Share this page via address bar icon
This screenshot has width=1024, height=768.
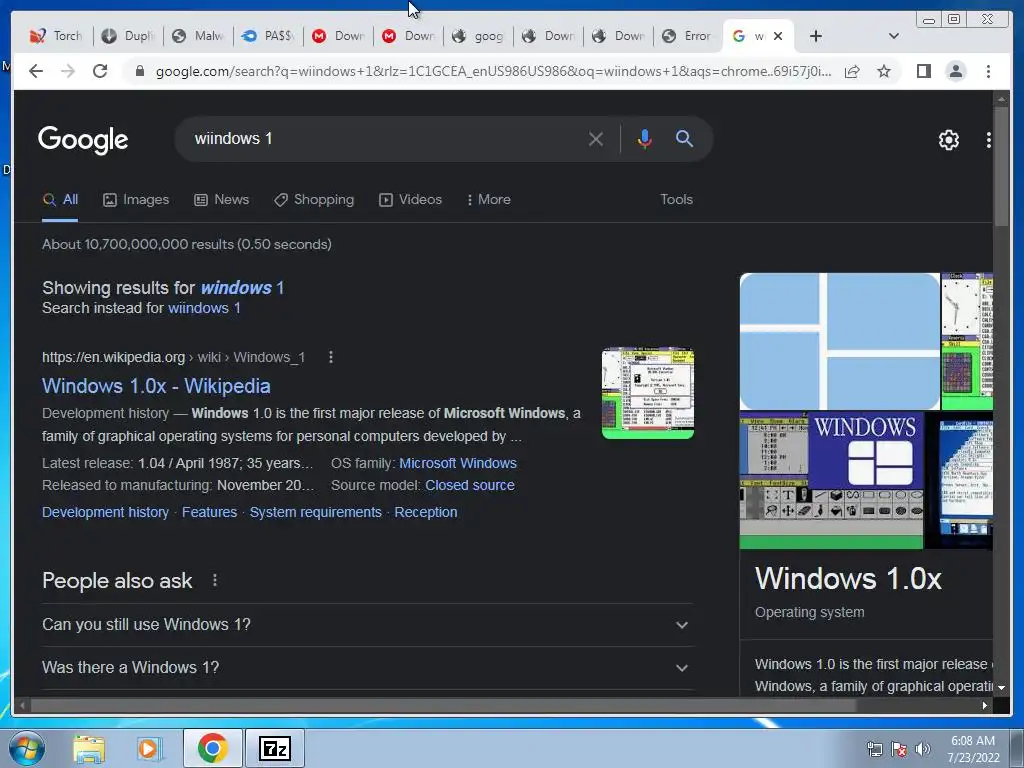pyautogui.click(x=852, y=71)
